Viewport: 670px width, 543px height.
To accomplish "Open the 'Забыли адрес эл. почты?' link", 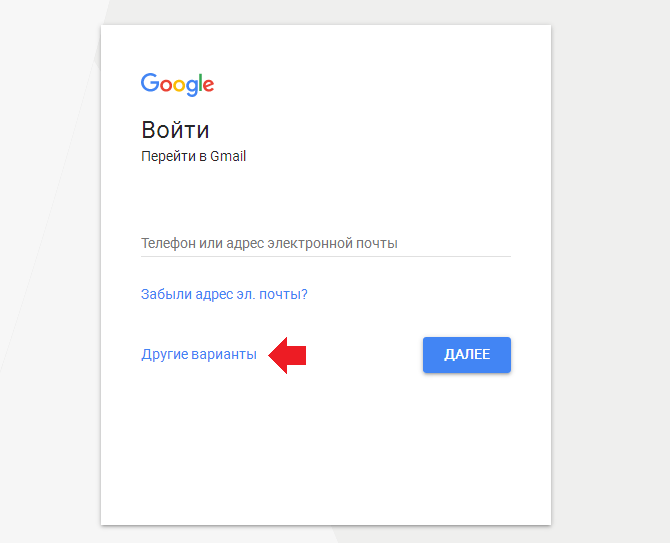I will click(224, 294).
